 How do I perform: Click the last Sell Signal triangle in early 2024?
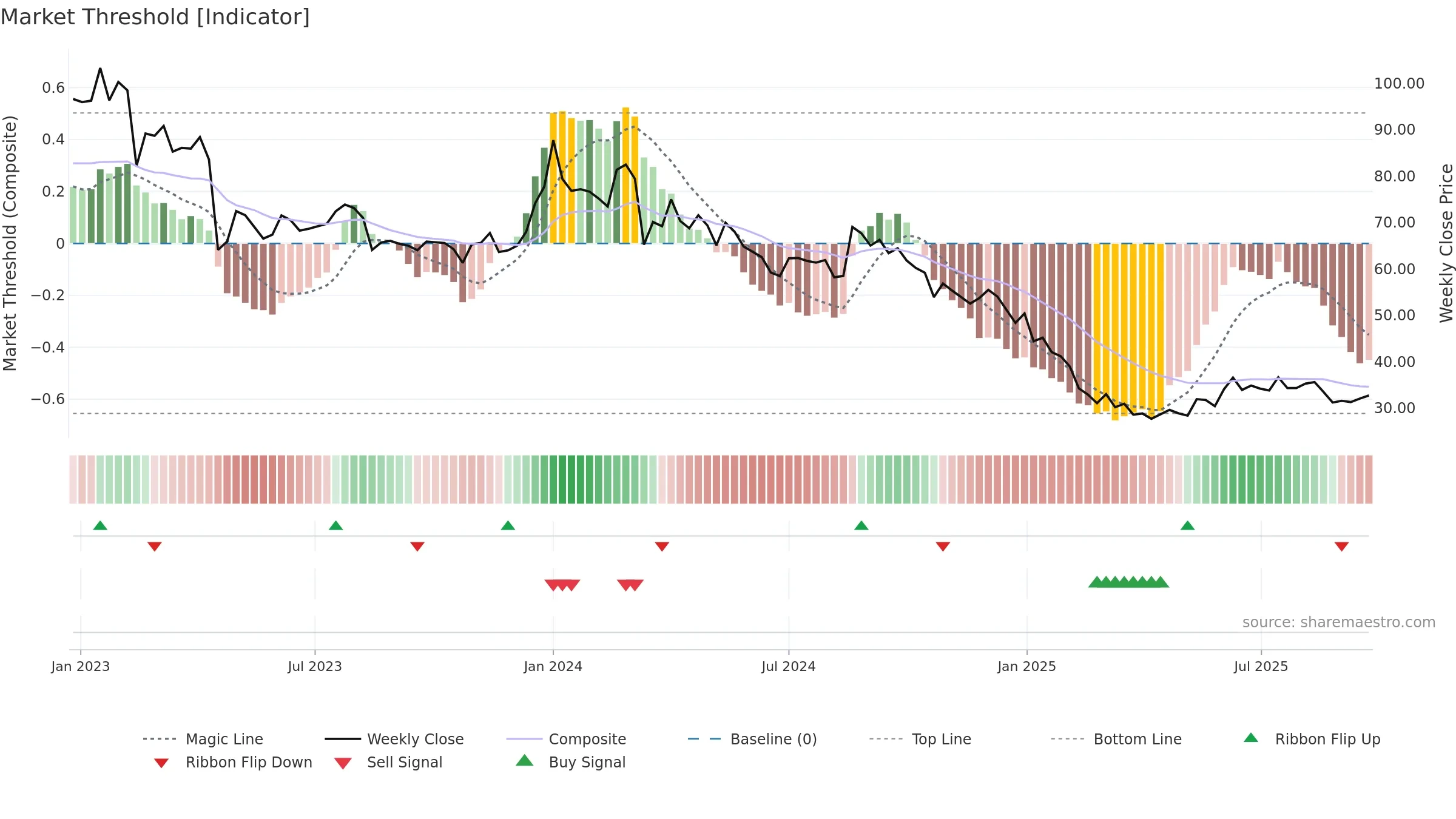pos(635,585)
